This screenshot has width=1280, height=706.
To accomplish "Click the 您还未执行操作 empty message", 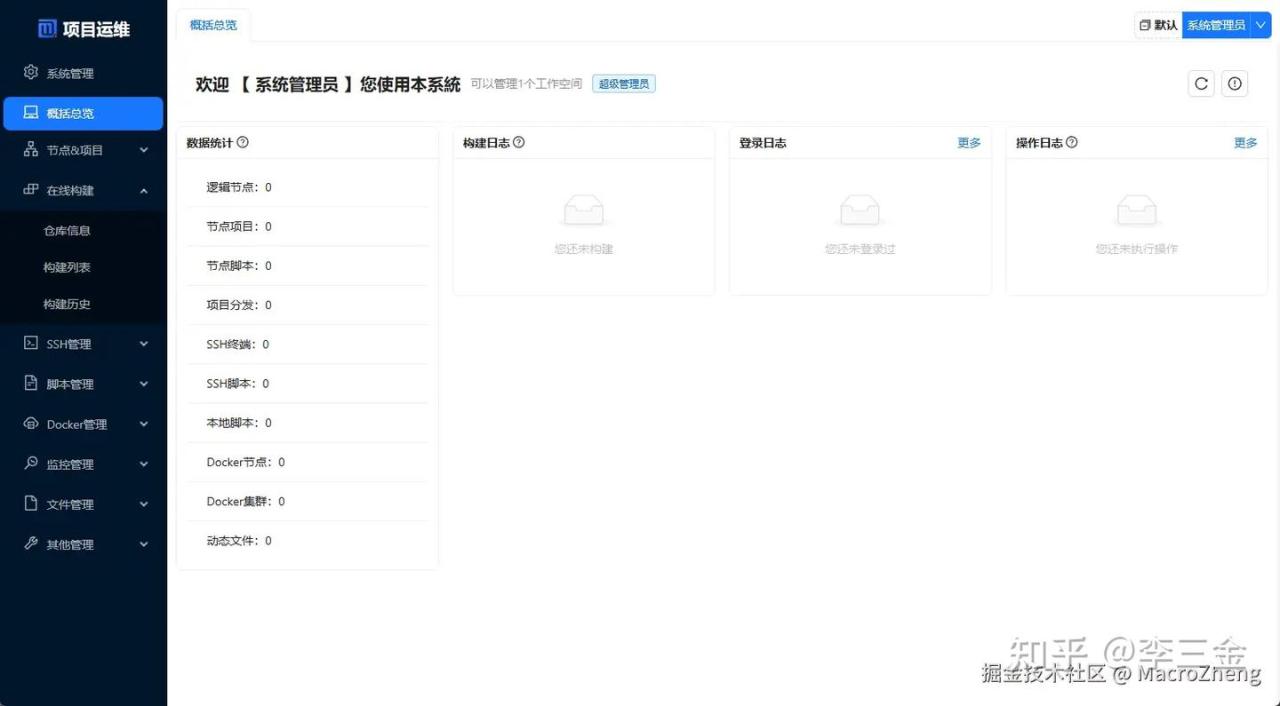I will click(x=1137, y=249).
